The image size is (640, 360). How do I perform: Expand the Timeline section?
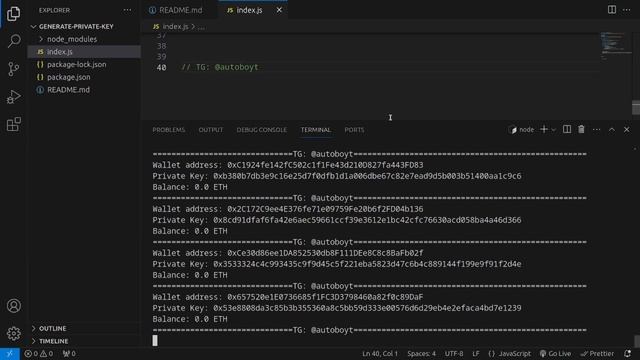click(x=84, y=341)
